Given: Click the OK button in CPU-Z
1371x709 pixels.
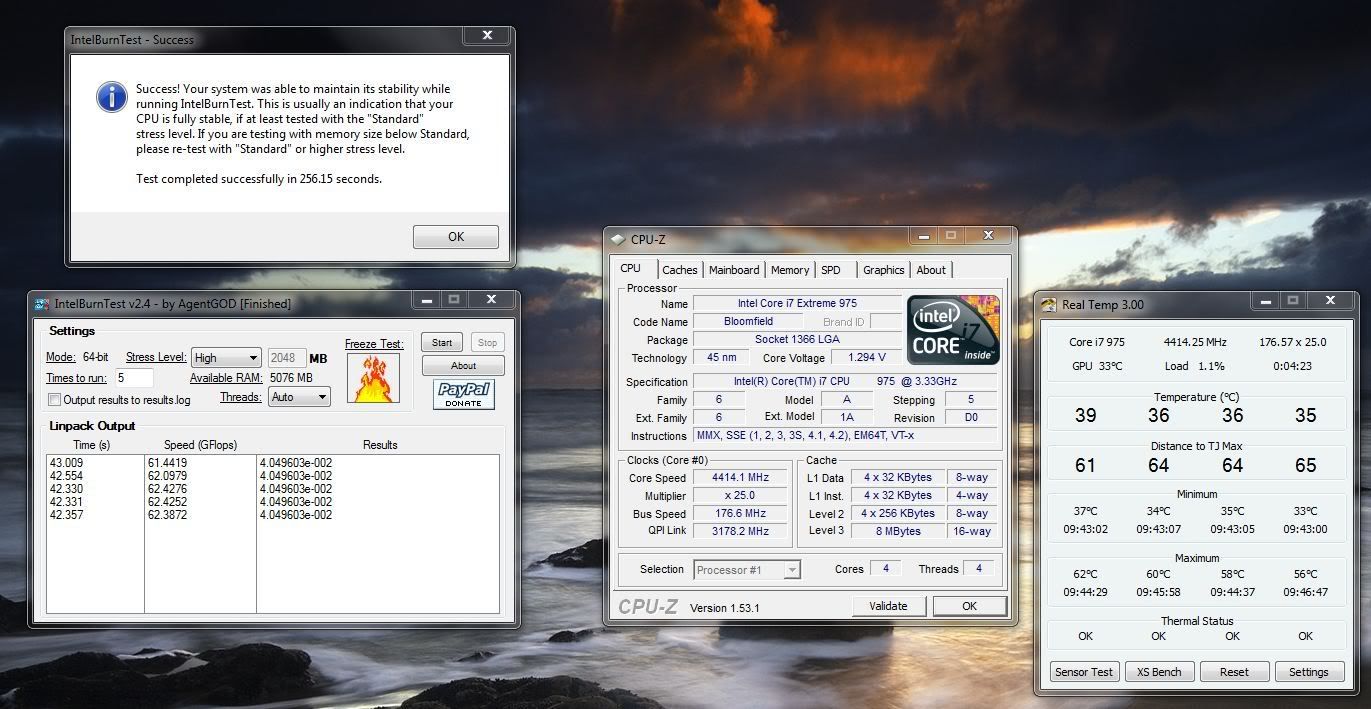Looking at the screenshot, I should click(x=969, y=606).
